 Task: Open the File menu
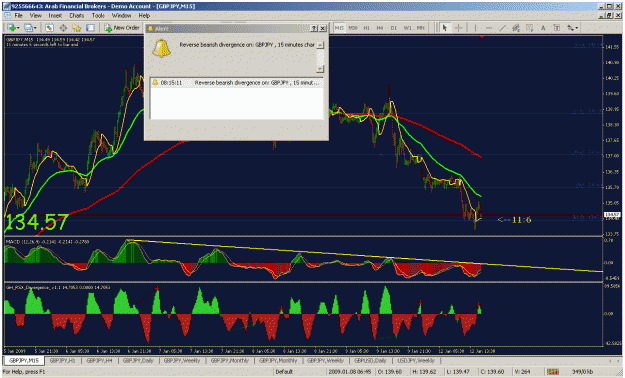[x=18, y=16]
